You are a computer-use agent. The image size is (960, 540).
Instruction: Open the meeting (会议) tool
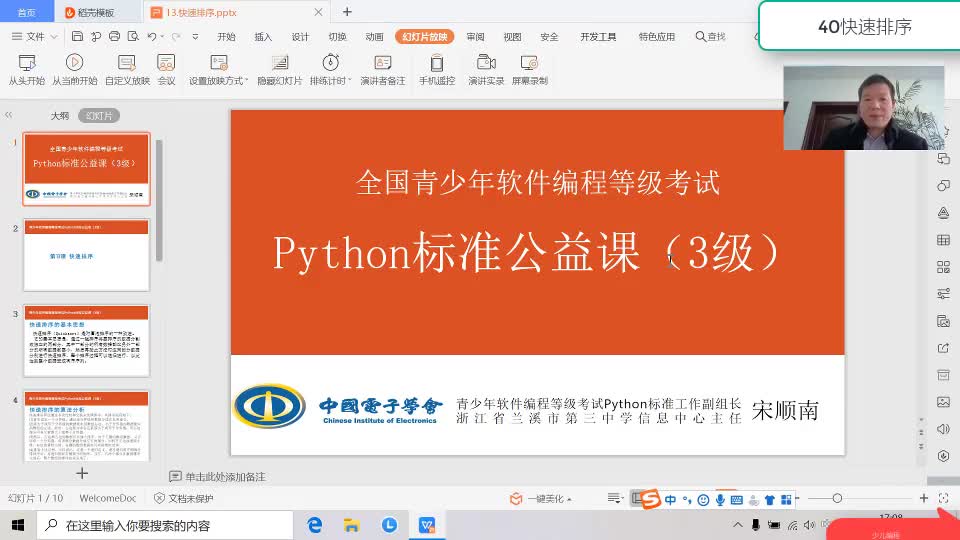(167, 70)
